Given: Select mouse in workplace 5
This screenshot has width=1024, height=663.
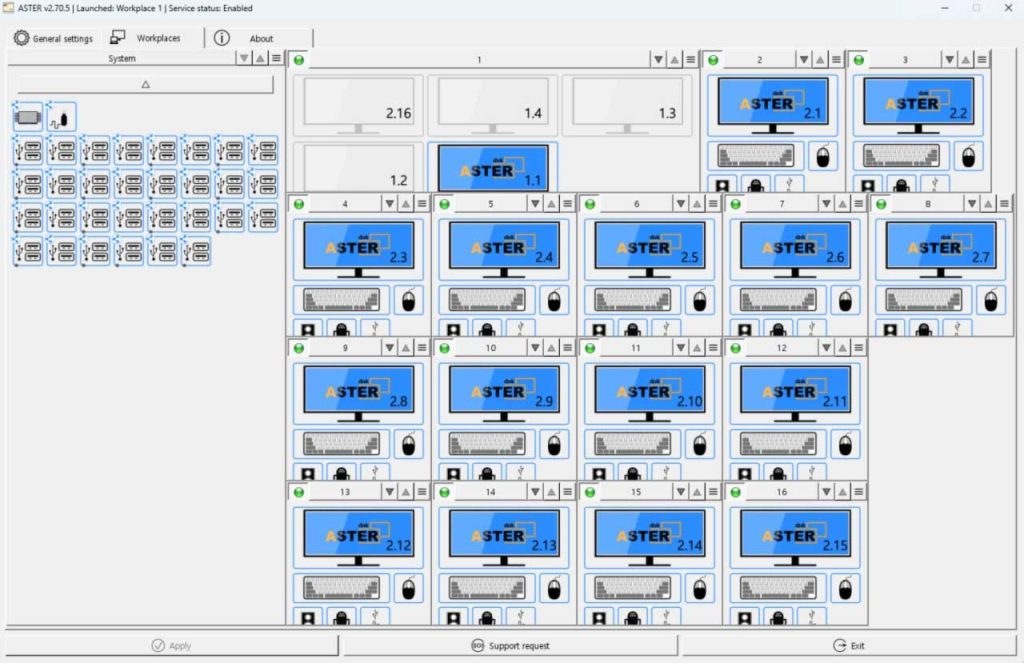Looking at the screenshot, I should pyautogui.click(x=554, y=301).
